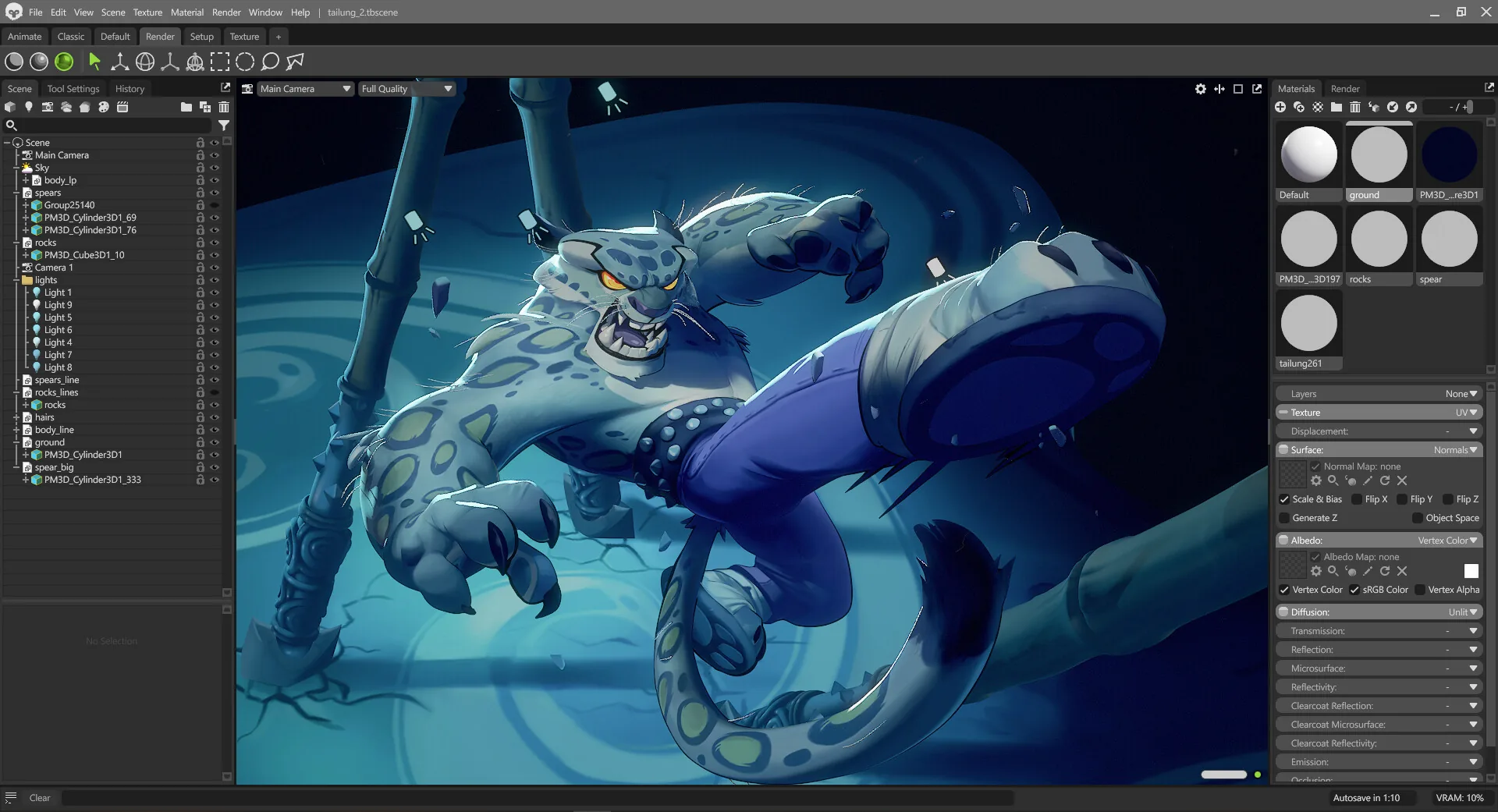Open the Main Camera dropdown
The width and height of the screenshot is (1498, 812).
pyautogui.click(x=305, y=89)
